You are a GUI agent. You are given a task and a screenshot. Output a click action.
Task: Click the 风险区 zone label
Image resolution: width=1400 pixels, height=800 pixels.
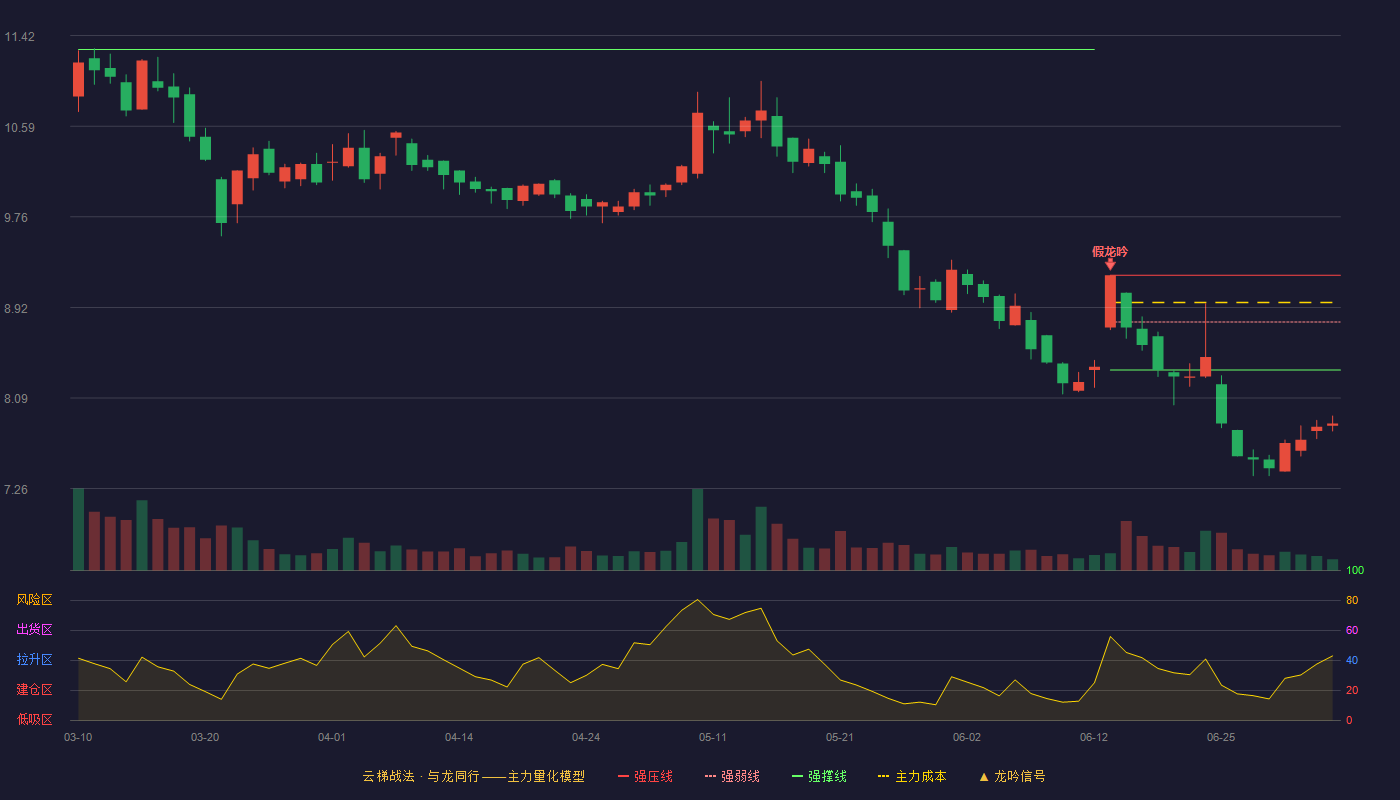[34, 600]
